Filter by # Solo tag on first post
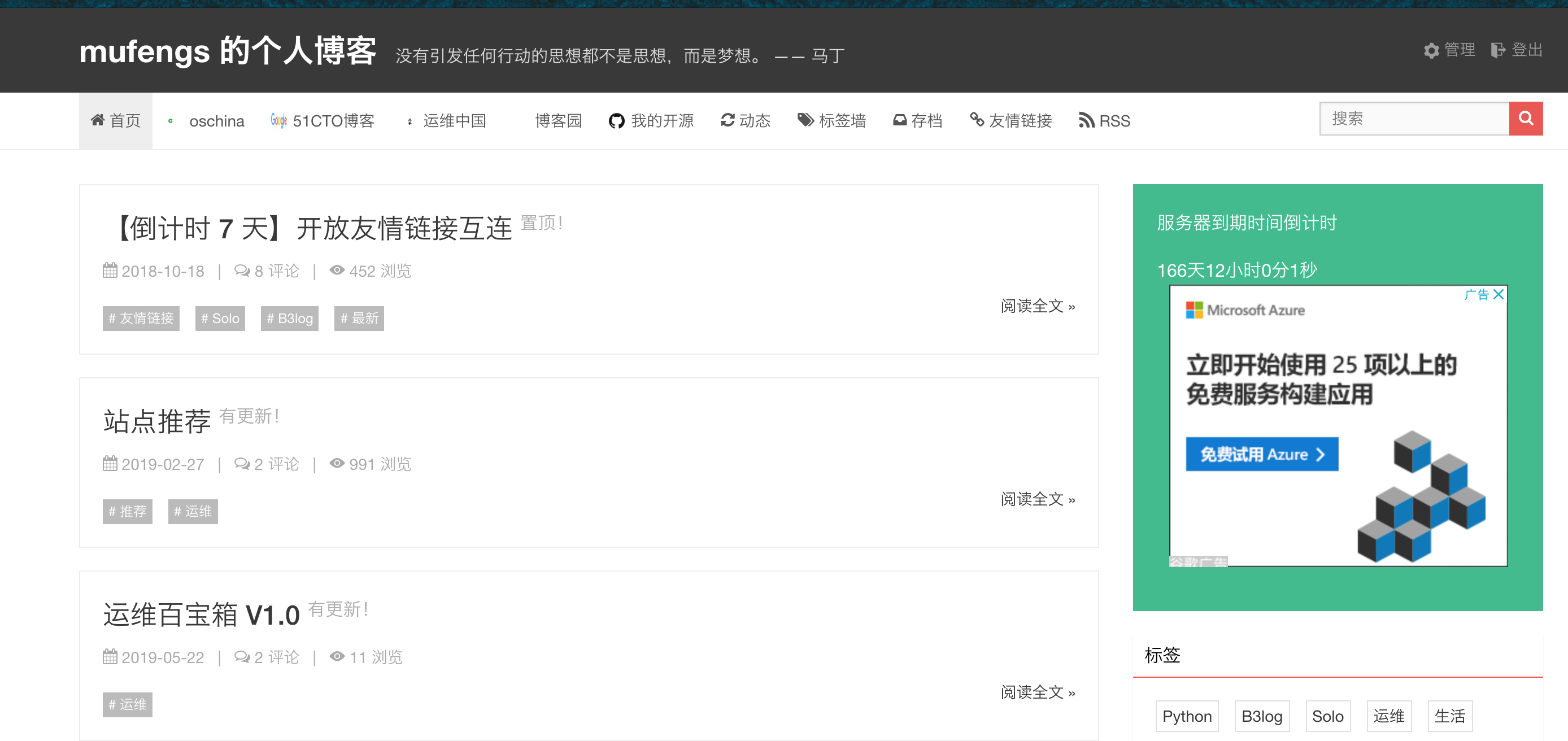1568x741 pixels. coord(220,319)
